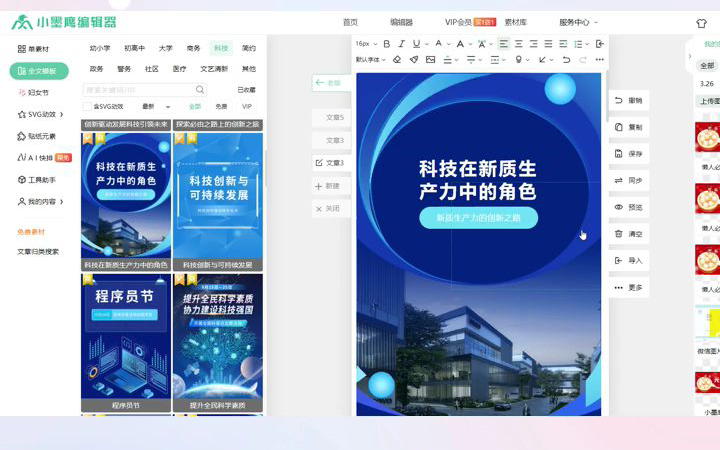The height and width of the screenshot is (450, 720).
Task: Switch to the 商务 category tab
Action: click(193, 48)
